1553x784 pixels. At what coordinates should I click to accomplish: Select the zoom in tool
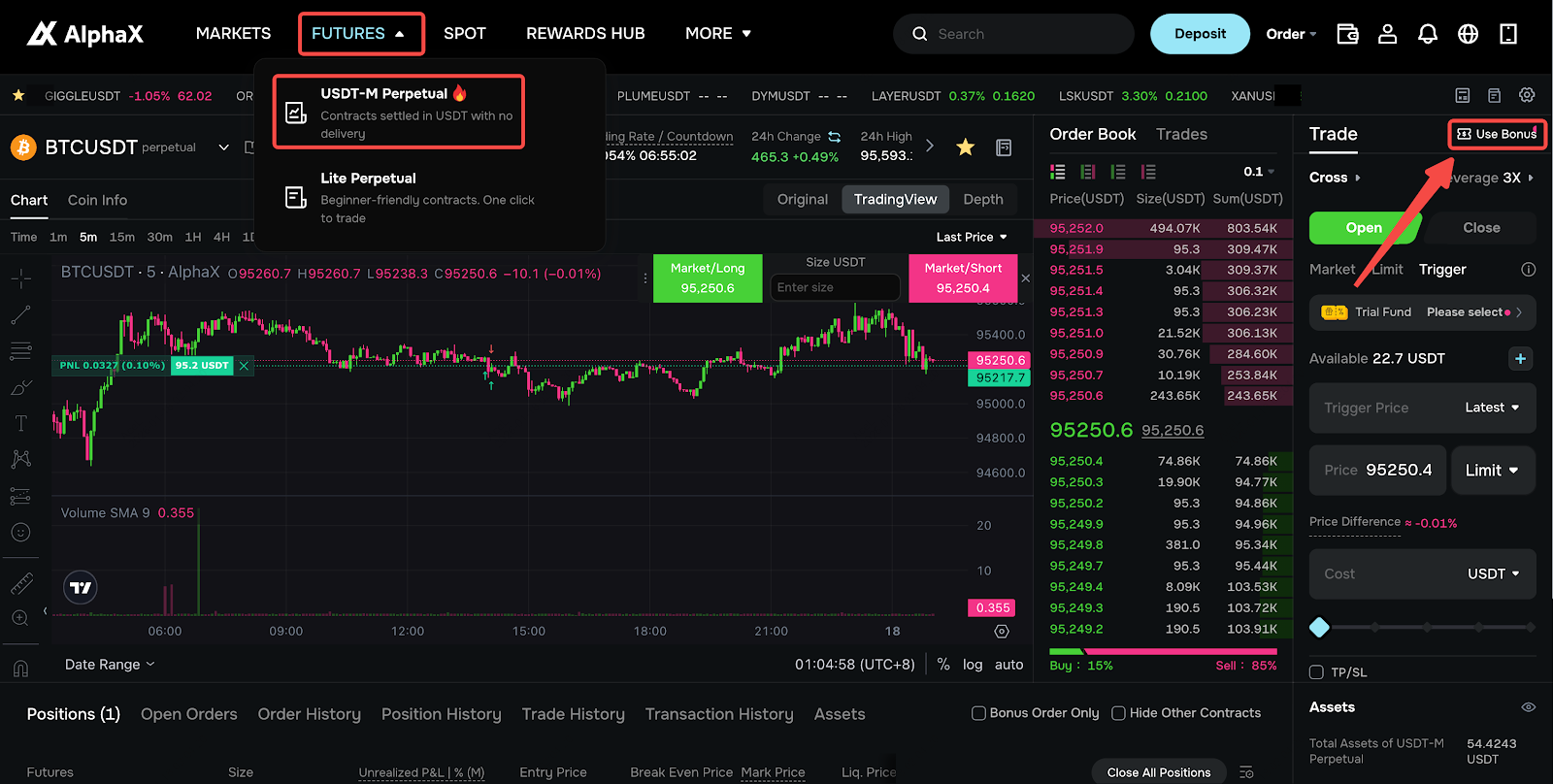pos(20,617)
